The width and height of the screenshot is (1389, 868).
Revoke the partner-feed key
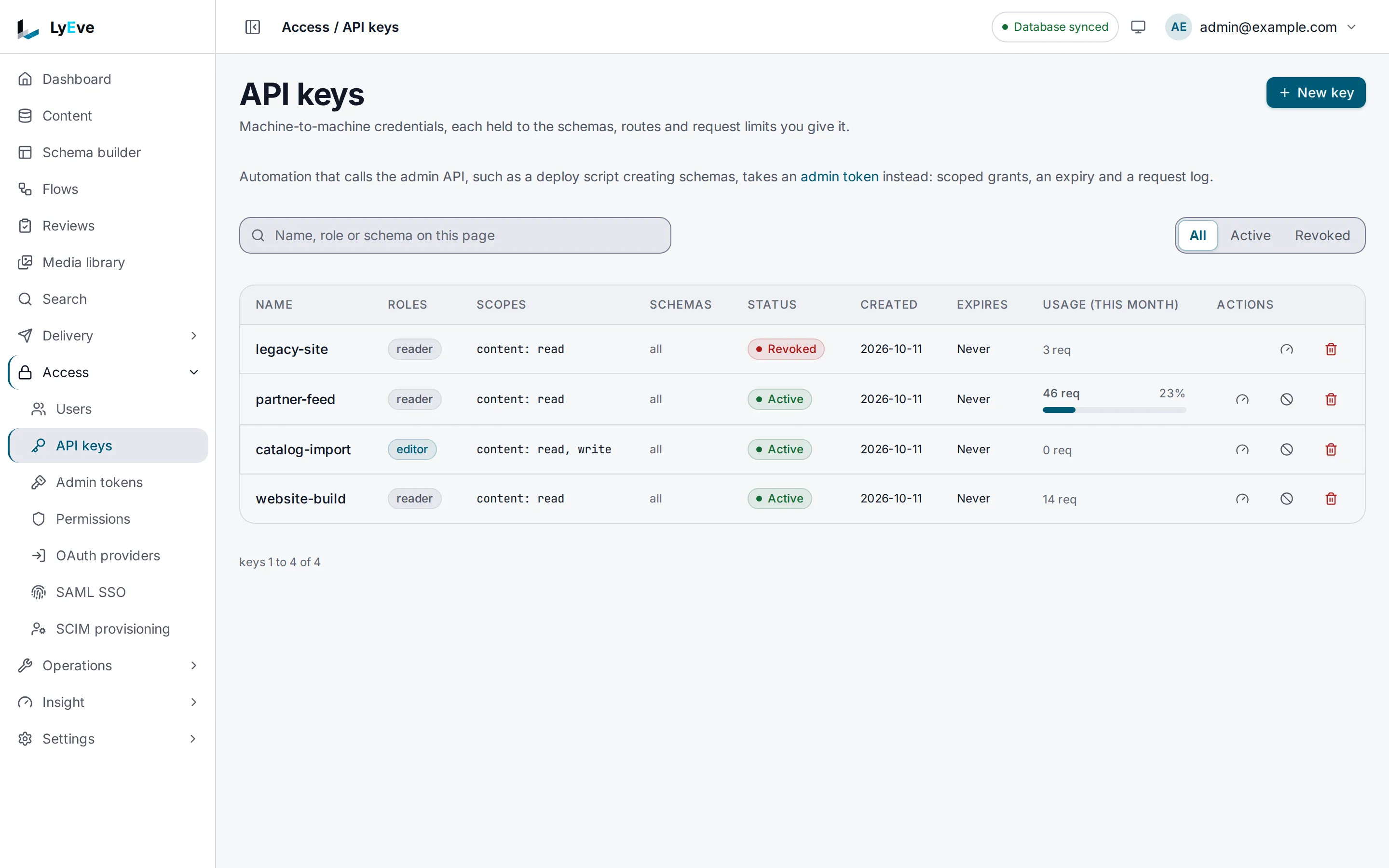pyautogui.click(x=1286, y=400)
